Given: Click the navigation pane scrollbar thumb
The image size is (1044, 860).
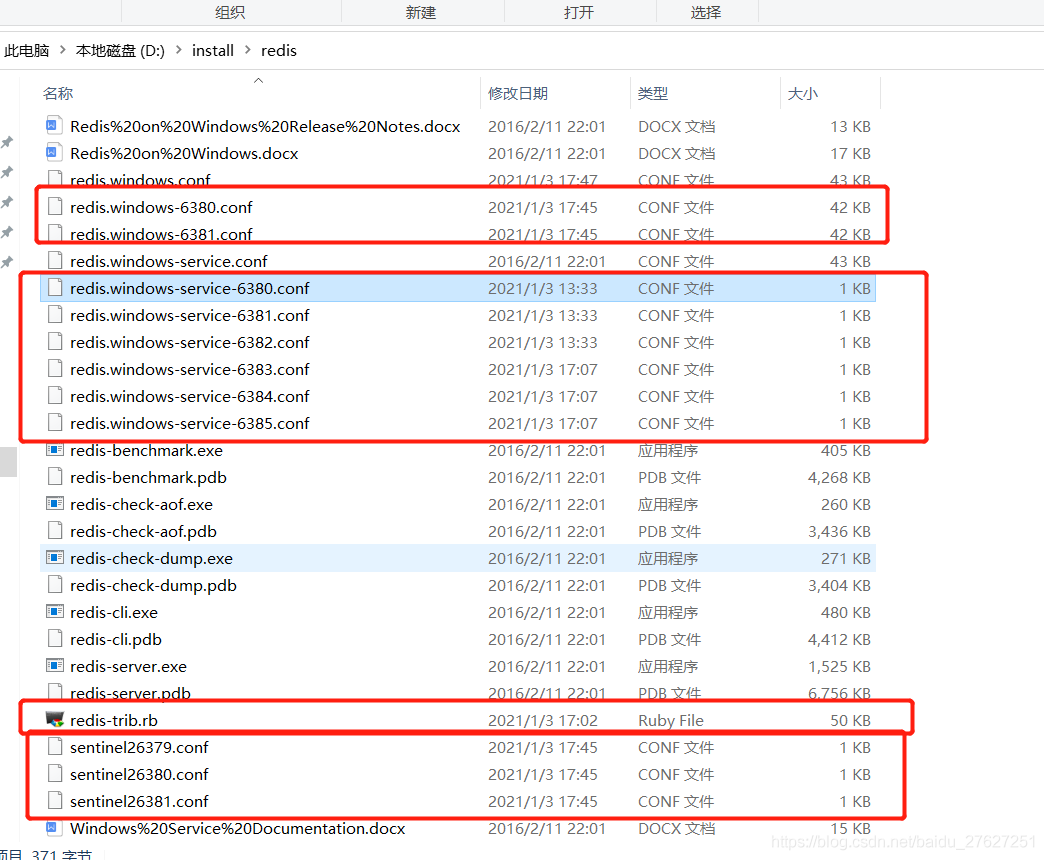Looking at the screenshot, I should pyautogui.click(x=8, y=462).
